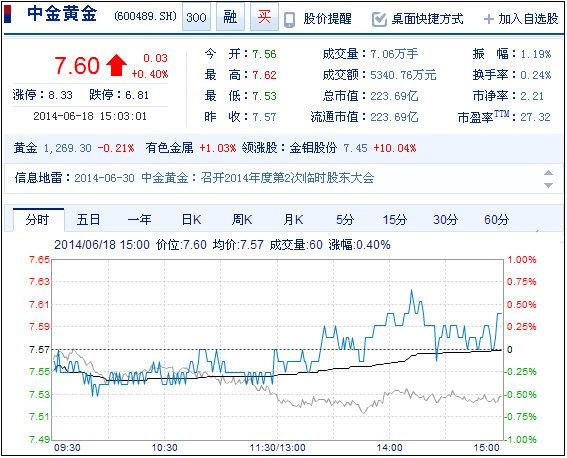567x458 pixels.
Task: Click the 信息地雷 up scroll arrow
Action: point(549,172)
